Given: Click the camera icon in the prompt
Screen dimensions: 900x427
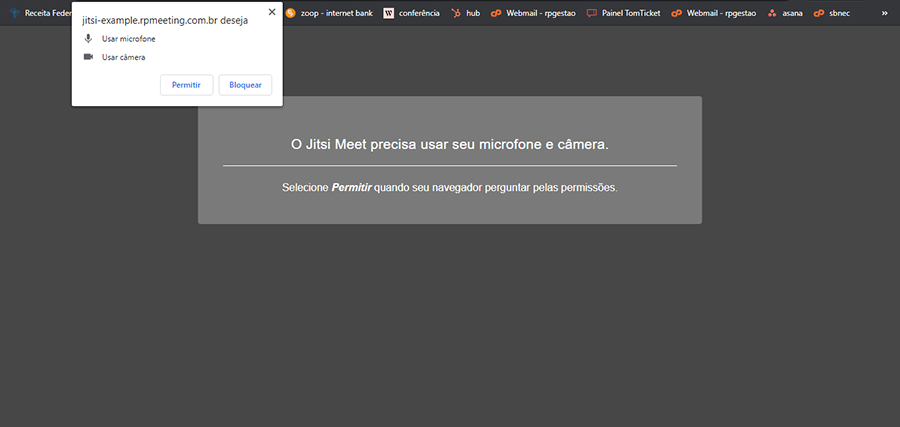Looking at the screenshot, I should point(88,57).
